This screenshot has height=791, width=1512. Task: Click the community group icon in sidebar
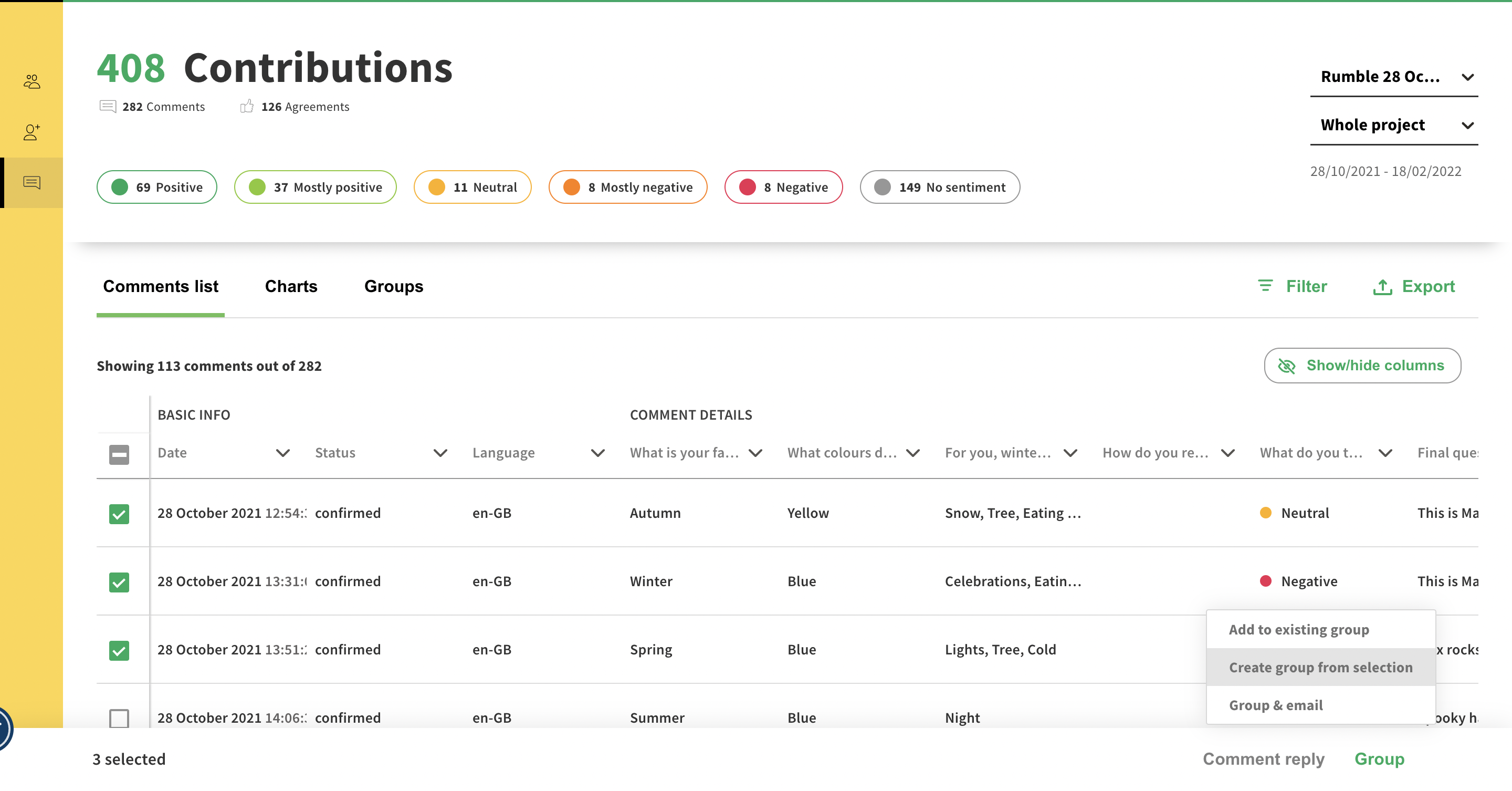pyautogui.click(x=31, y=81)
